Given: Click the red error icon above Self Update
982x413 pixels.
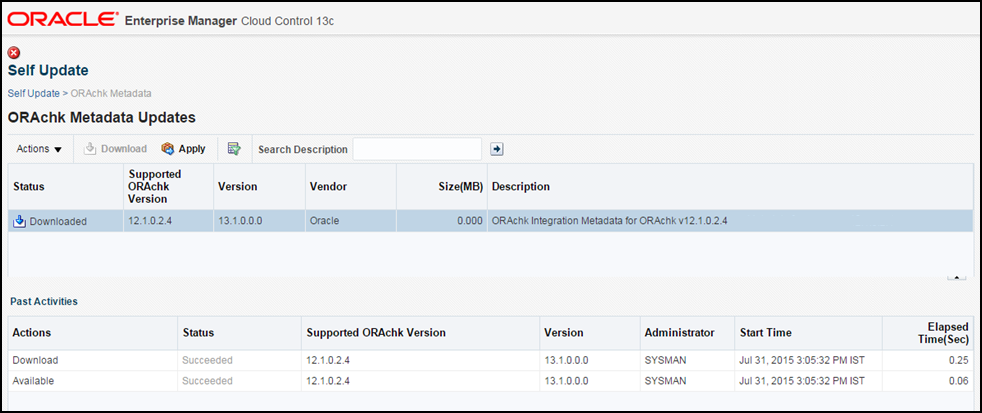Looking at the screenshot, I should [x=14, y=53].
